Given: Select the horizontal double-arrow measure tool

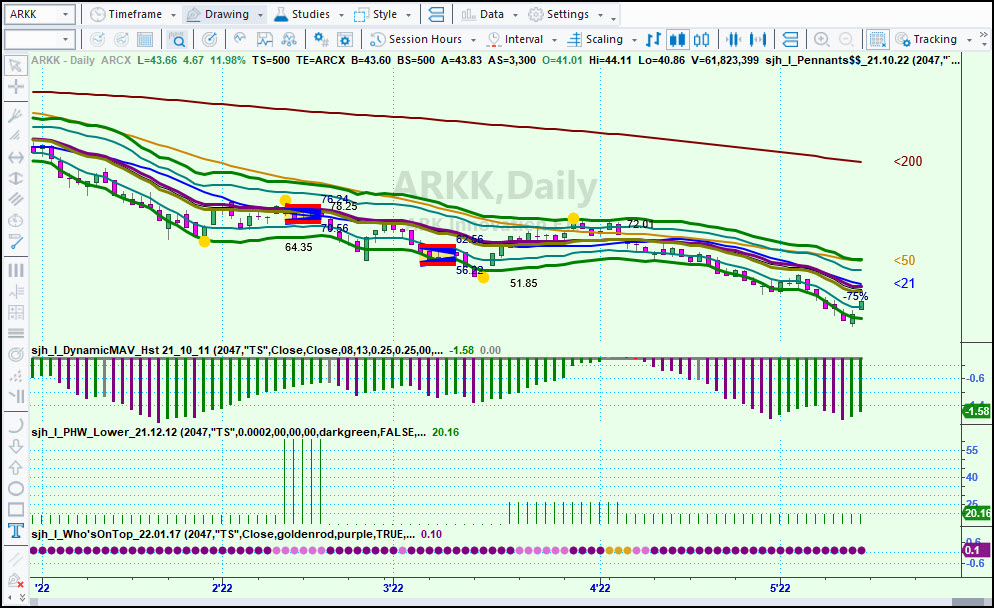Looking at the screenshot, I should [16, 157].
